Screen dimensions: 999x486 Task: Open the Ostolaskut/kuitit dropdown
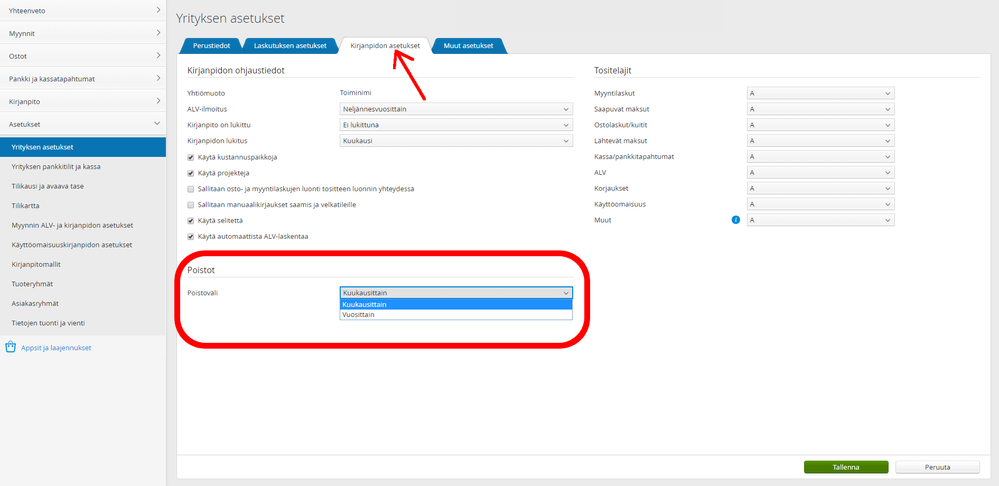[821, 125]
